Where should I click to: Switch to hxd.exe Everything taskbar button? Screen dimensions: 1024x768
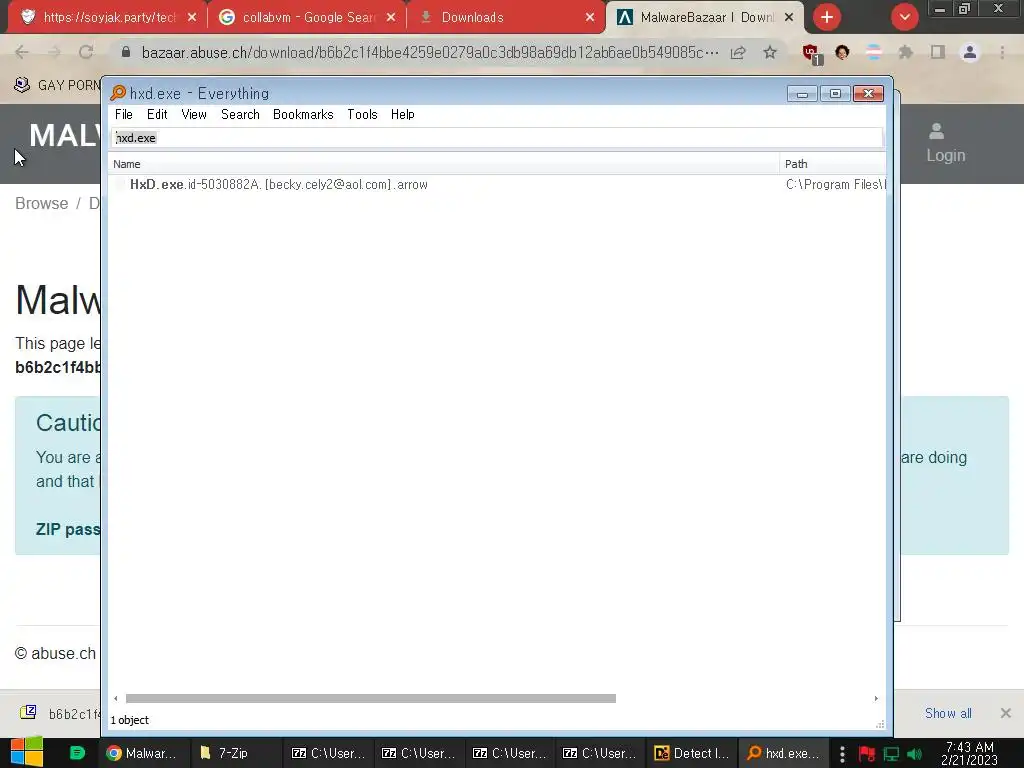tap(784, 753)
